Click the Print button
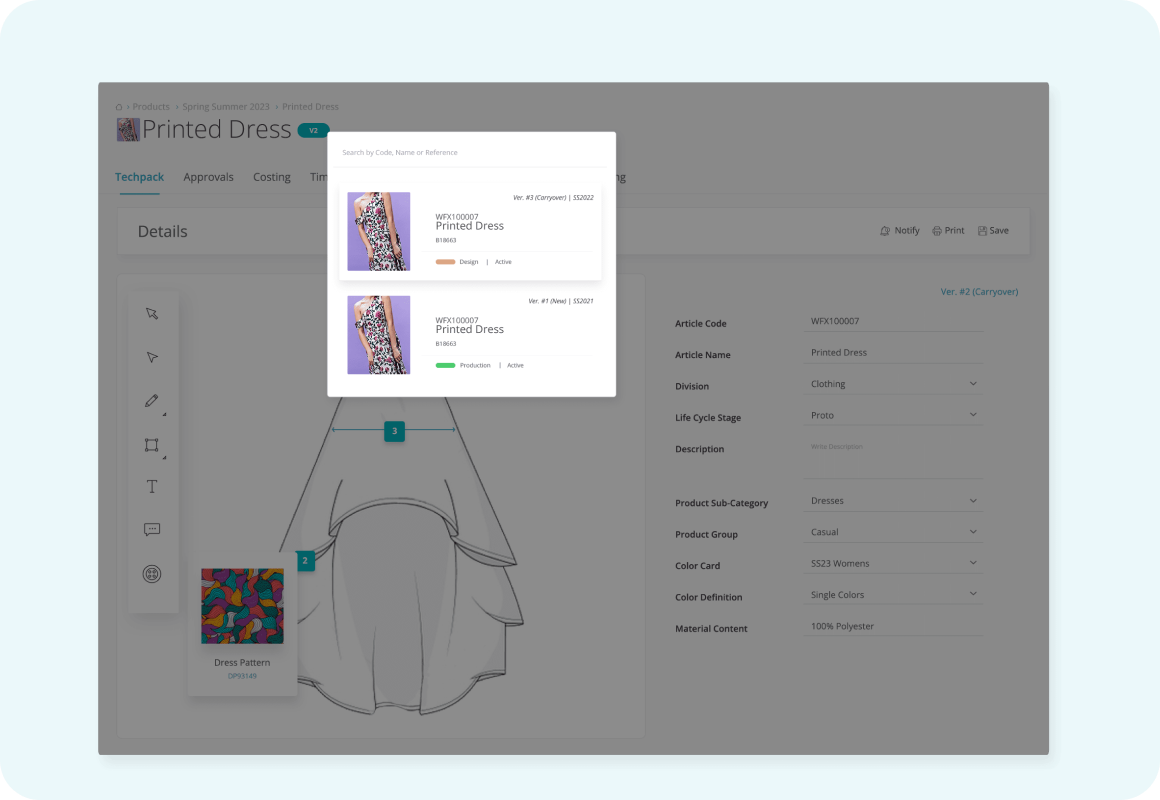Viewport: 1160px width, 800px height. point(948,231)
